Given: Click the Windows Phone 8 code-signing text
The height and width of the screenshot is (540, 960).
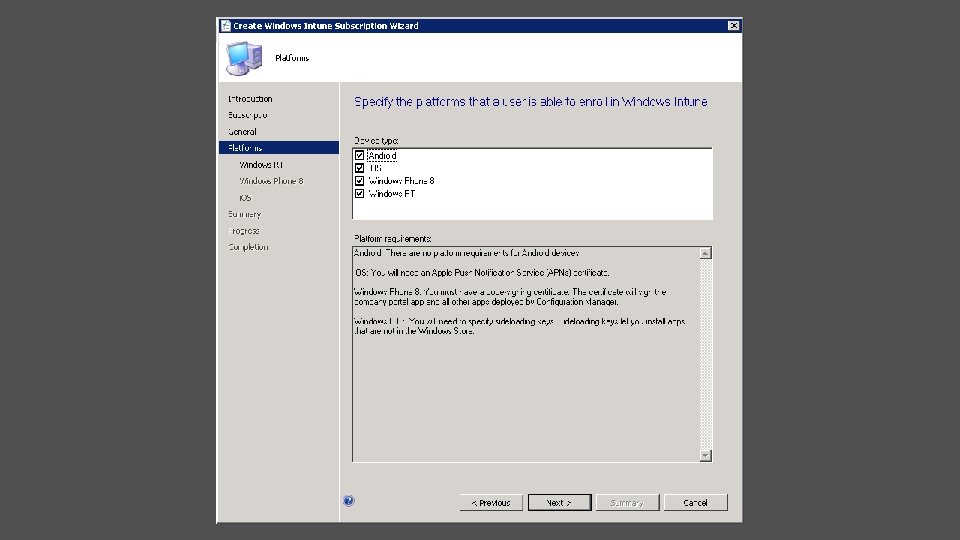Looking at the screenshot, I should [x=510, y=297].
